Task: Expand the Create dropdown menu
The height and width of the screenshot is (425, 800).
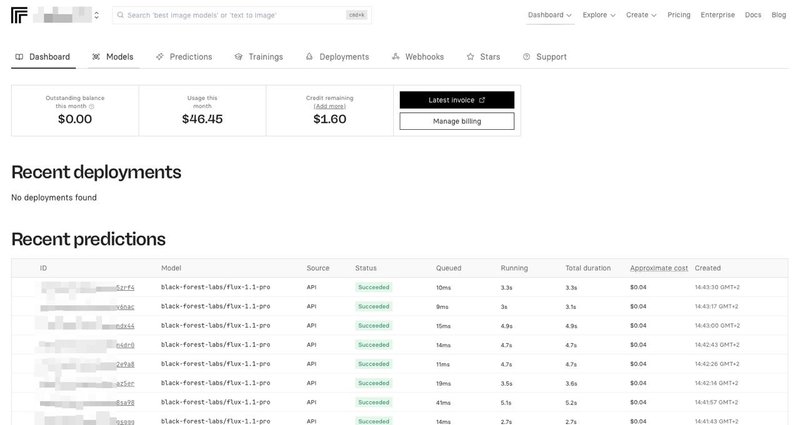Action: pos(641,15)
